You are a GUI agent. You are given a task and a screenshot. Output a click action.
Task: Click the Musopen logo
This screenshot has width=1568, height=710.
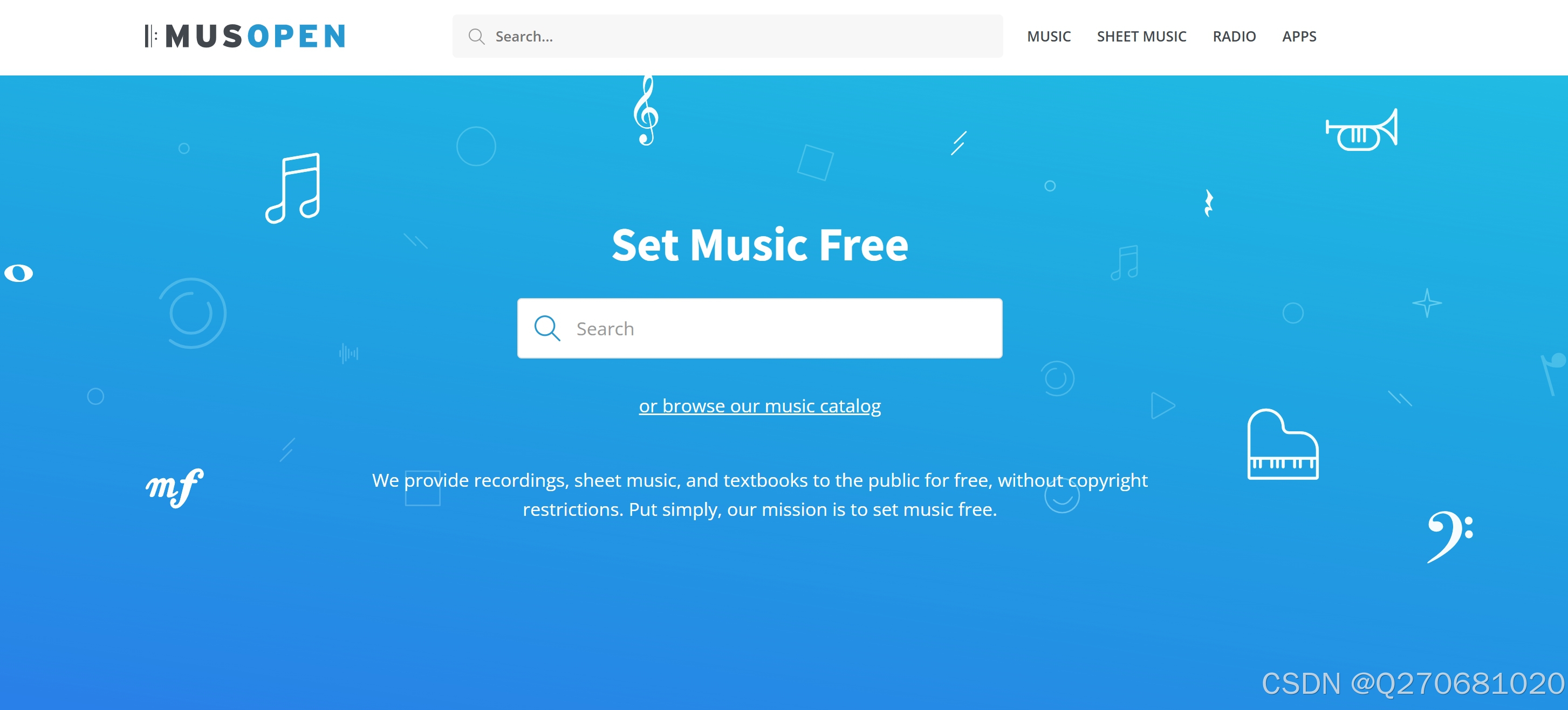pos(245,36)
